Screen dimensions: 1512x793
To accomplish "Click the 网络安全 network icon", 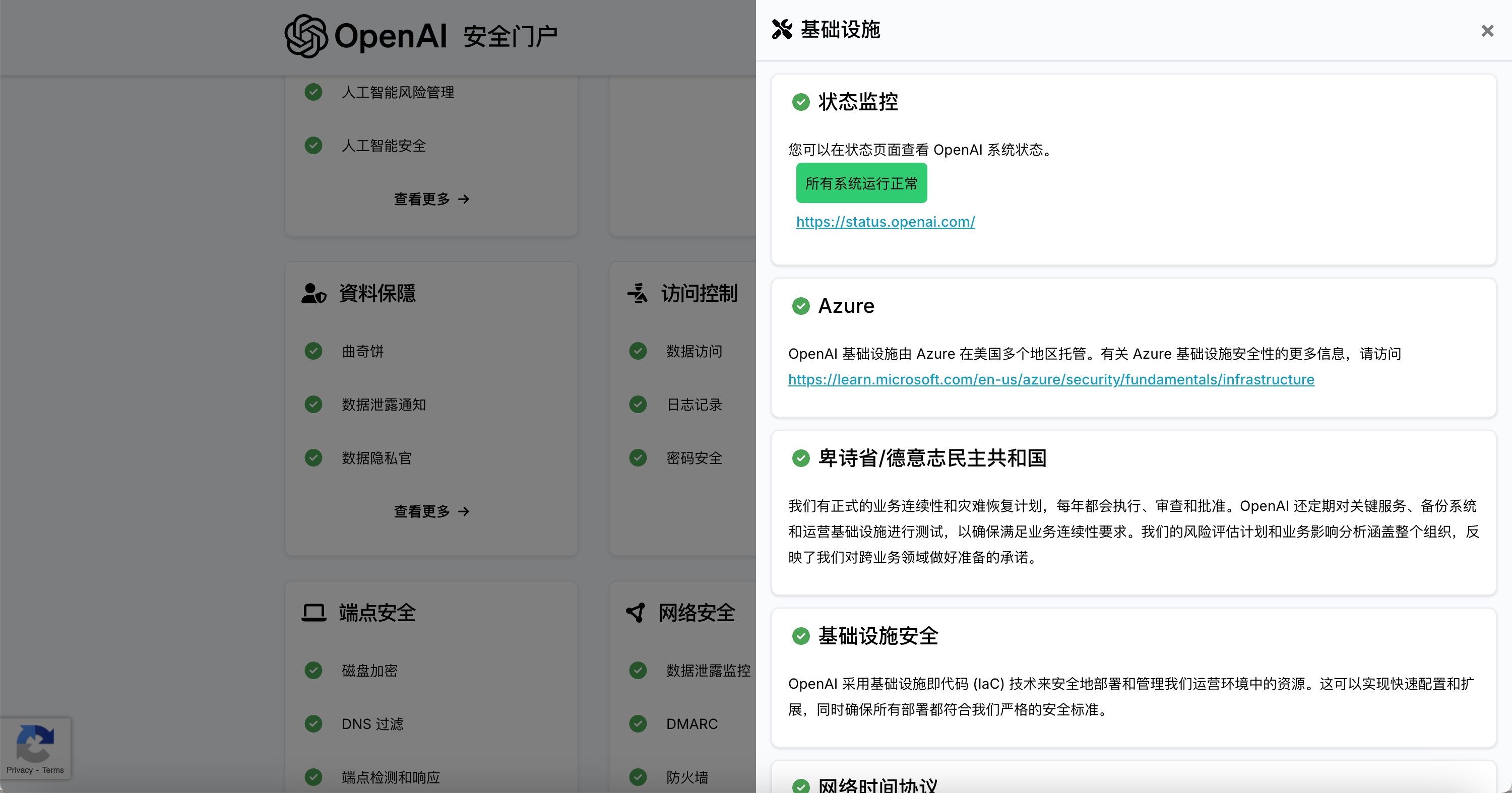I will tap(636, 613).
